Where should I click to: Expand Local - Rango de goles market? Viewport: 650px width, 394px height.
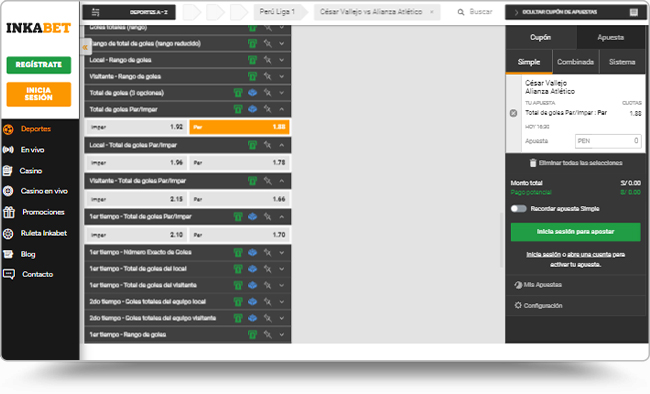click(282, 60)
